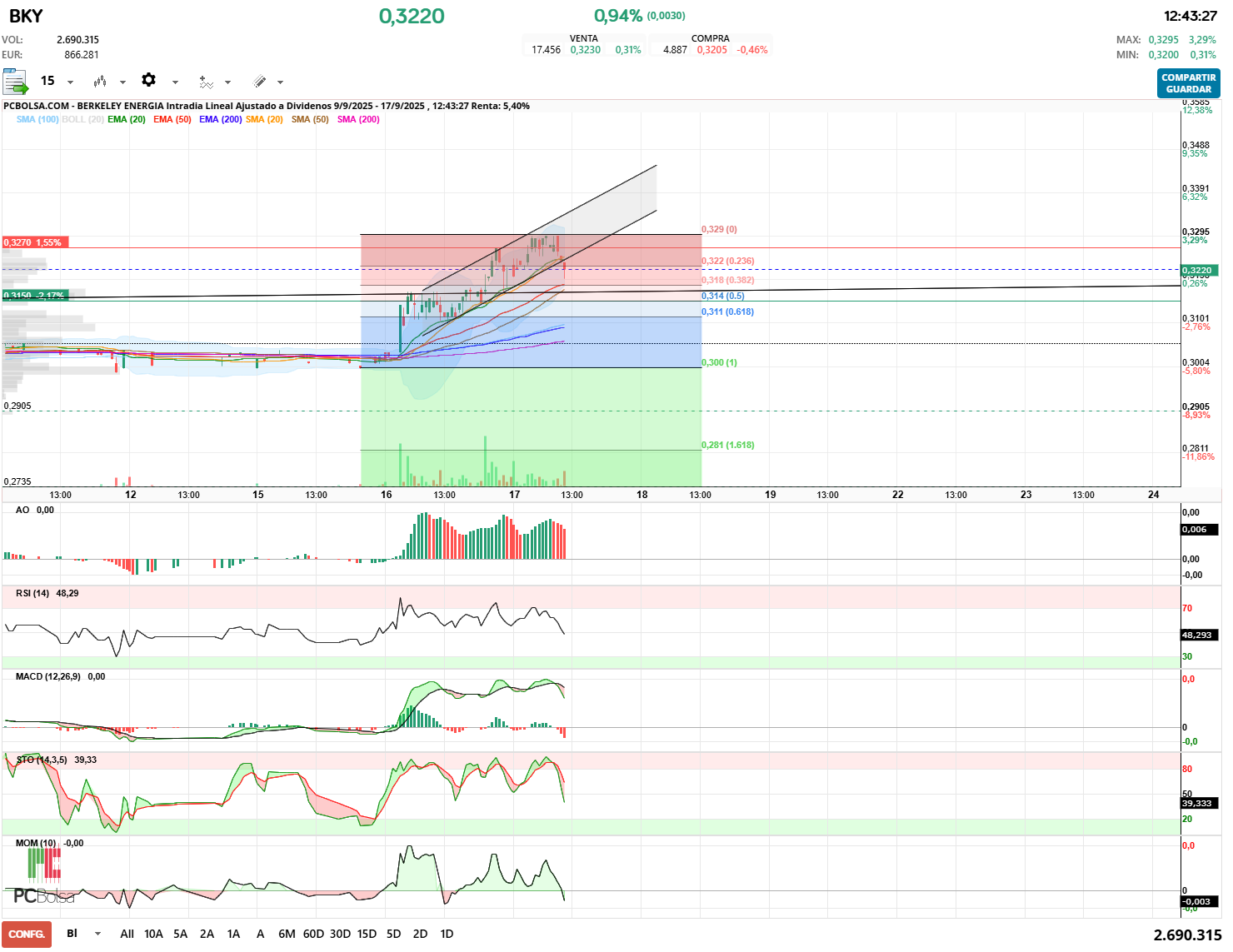
Task: Click the Fibonacci 0,300 (1) level label
Action: pyautogui.click(x=719, y=362)
